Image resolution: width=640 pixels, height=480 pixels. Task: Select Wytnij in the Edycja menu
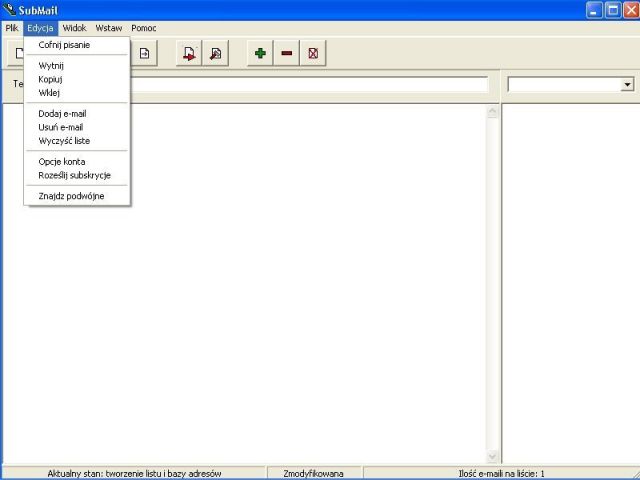(x=77, y=65)
